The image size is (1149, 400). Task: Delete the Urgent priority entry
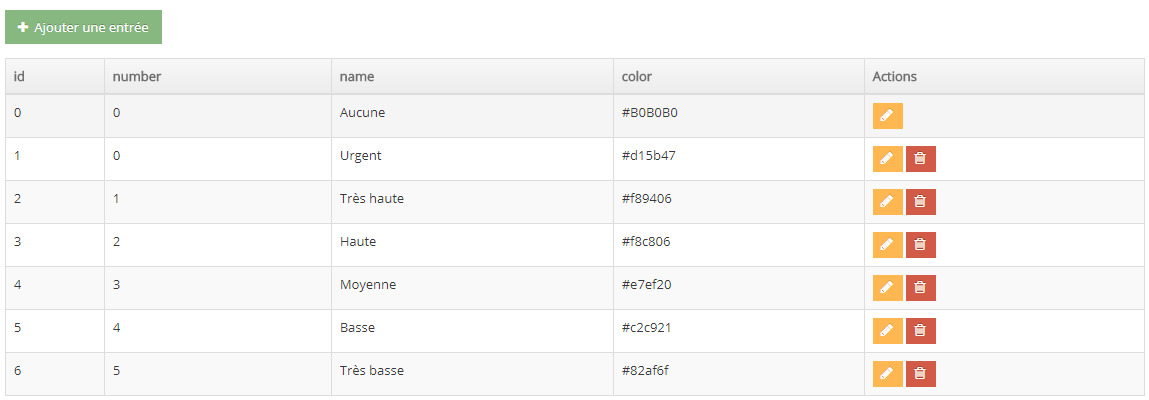(x=920, y=159)
